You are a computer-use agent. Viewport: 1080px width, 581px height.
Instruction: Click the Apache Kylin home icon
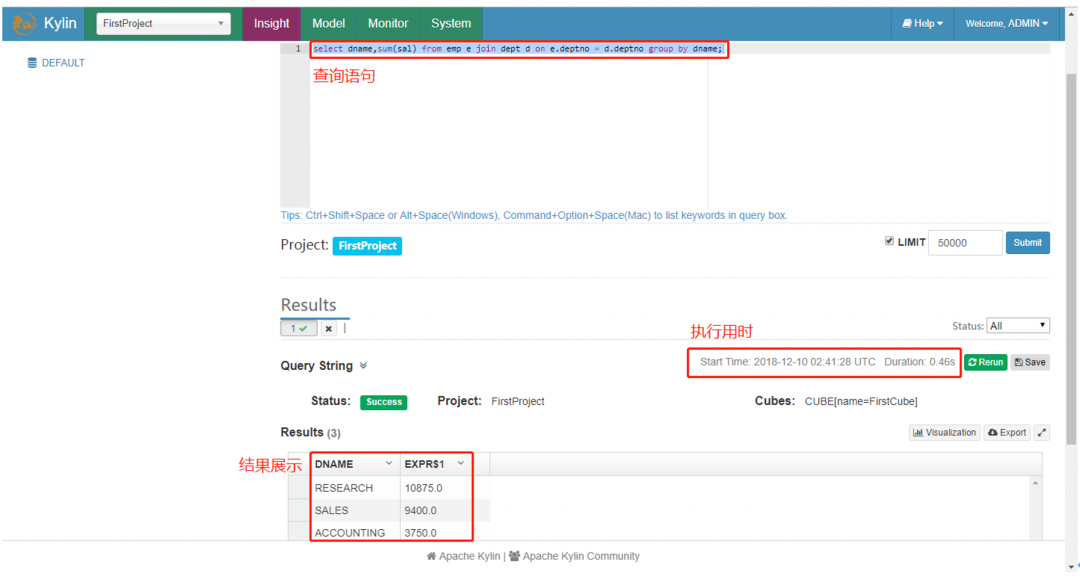(431, 556)
